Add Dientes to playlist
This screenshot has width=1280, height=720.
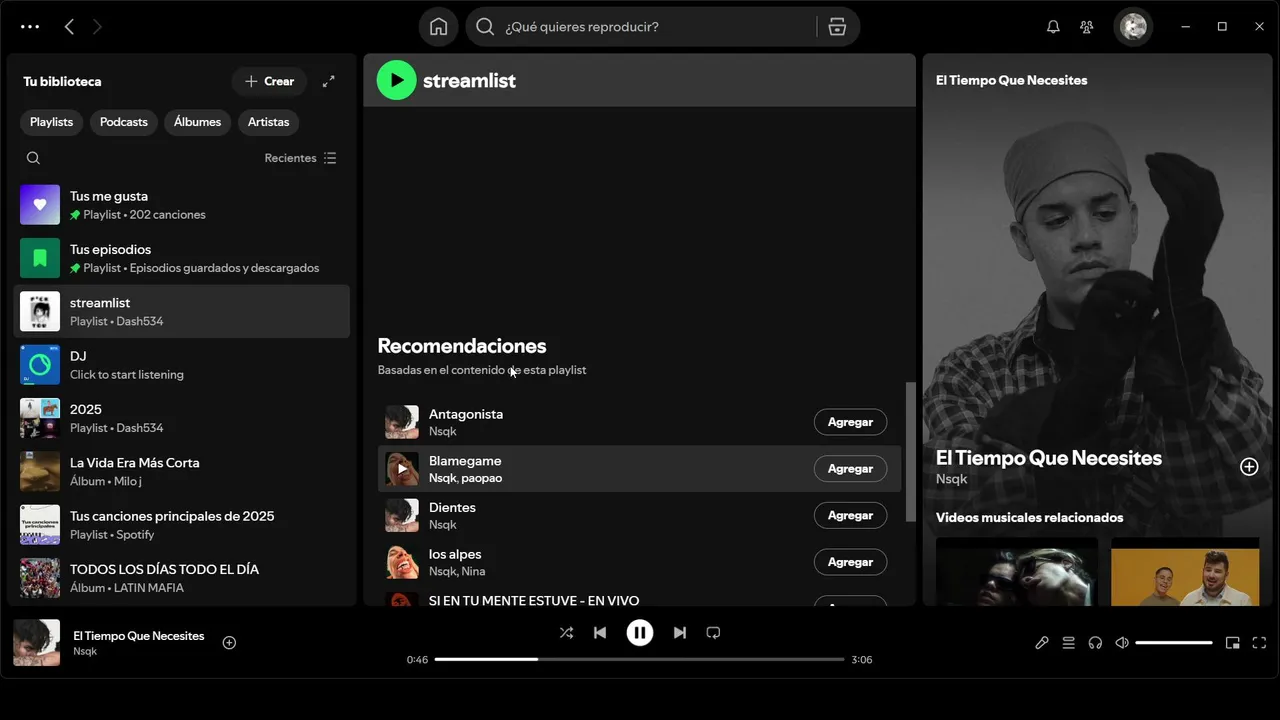(x=850, y=516)
